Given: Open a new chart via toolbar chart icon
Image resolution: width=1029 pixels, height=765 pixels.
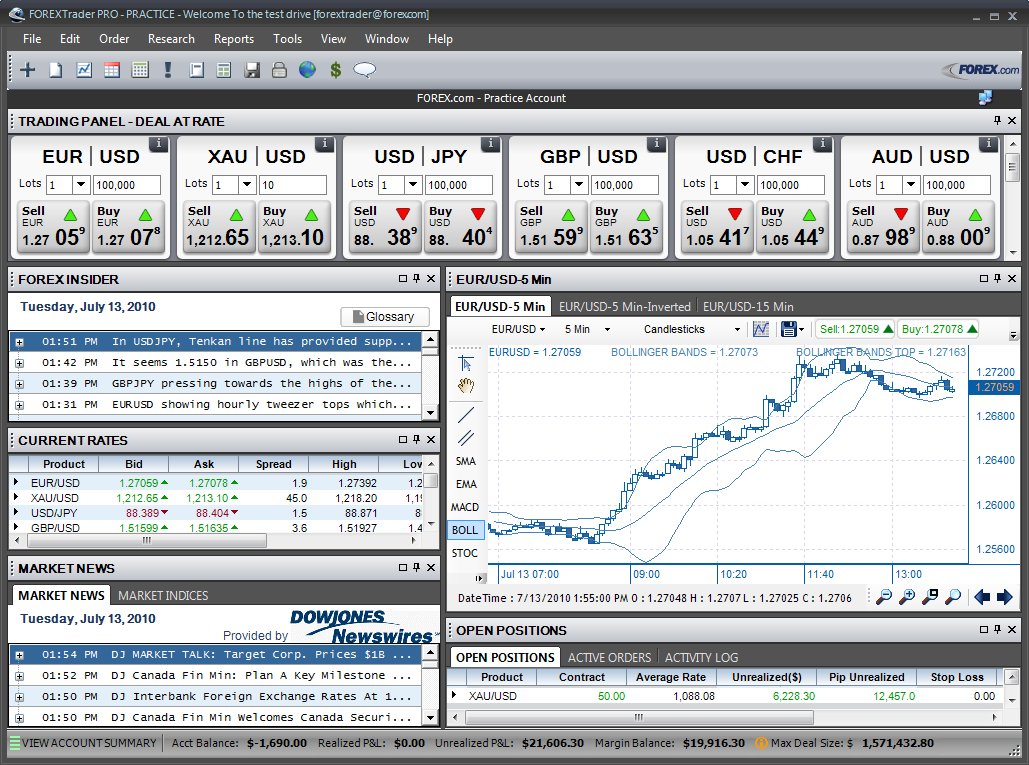Looking at the screenshot, I should (84, 70).
